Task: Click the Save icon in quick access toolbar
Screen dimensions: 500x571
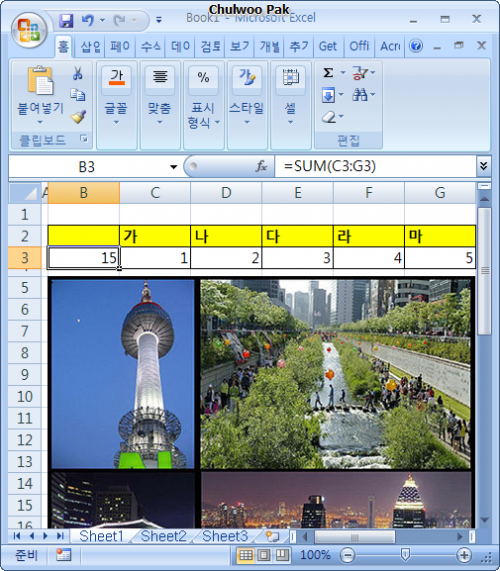Action: click(66, 20)
